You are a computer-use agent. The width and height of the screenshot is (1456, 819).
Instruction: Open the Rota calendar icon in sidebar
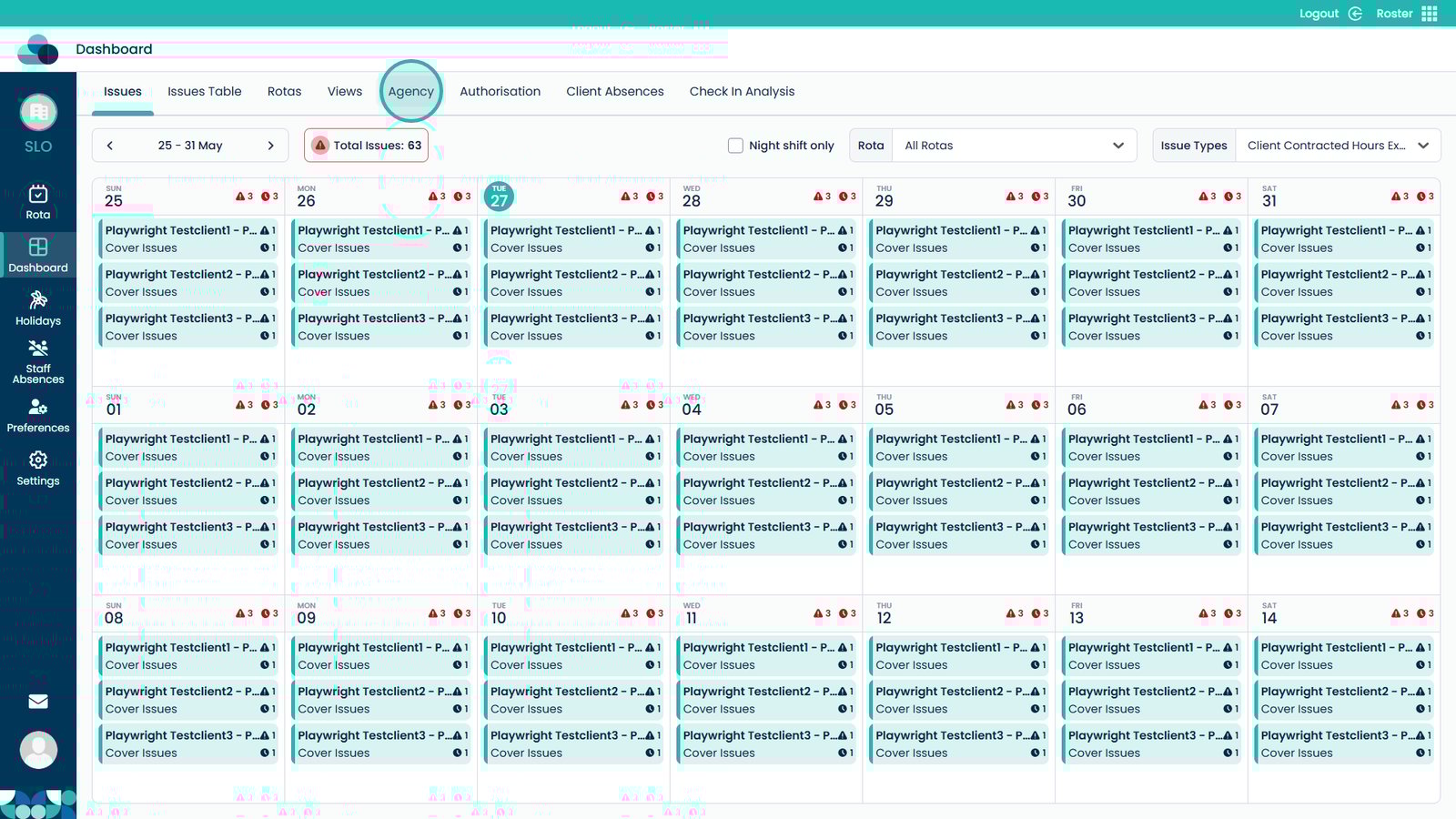point(38,194)
